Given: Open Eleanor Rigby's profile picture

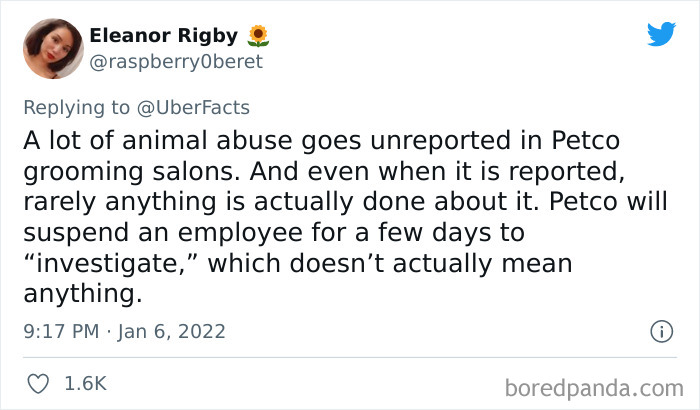Looking at the screenshot, I should click(x=54, y=48).
